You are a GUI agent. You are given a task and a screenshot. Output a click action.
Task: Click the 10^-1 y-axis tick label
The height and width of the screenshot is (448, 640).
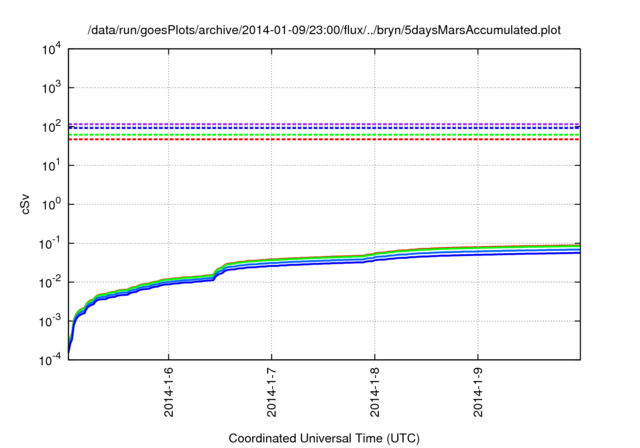pyautogui.click(x=50, y=244)
